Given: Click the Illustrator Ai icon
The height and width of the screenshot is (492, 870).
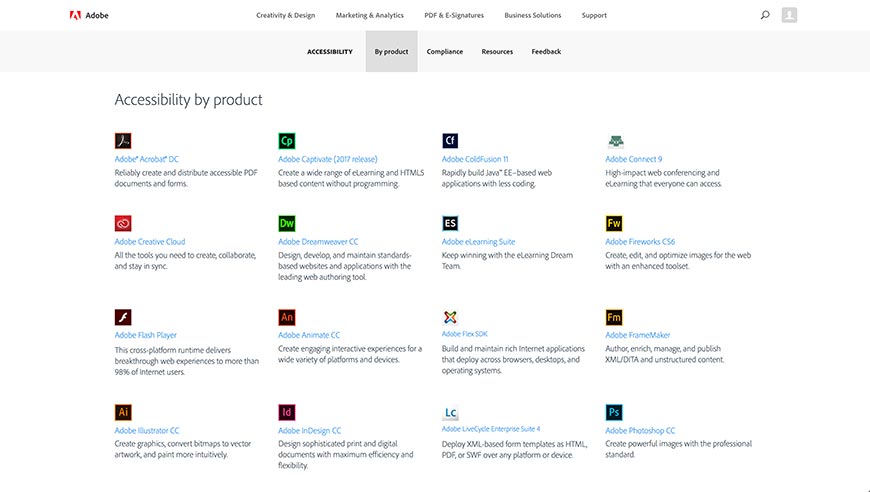Looking at the screenshot, I should [123, 412].
